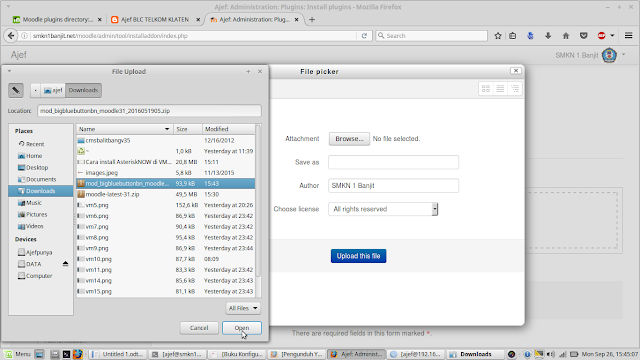640x360 pixels.
Task: Switch to Untitled 1.odt taskbar window
Action: (118, 354)
